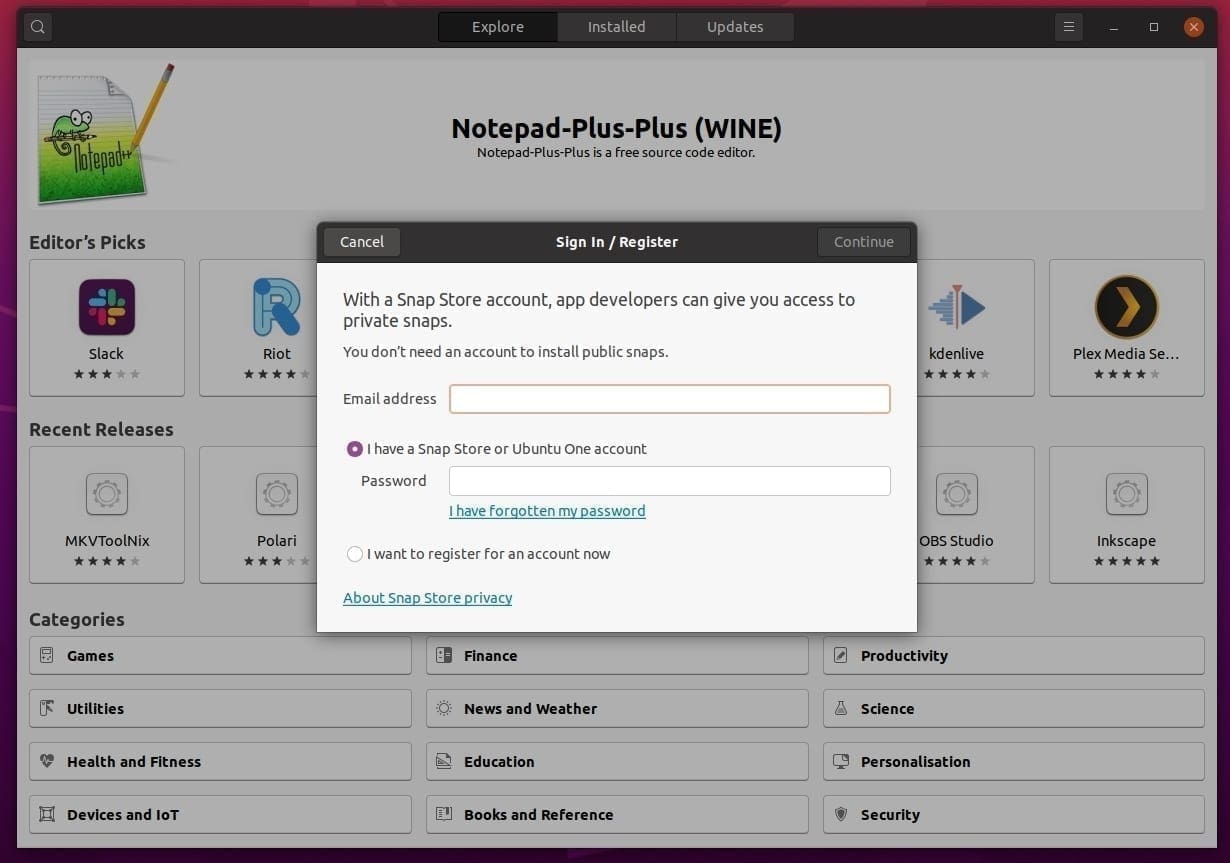Close the software window
Viewport: 1230px width, 863px height.
click(1193, 27)
